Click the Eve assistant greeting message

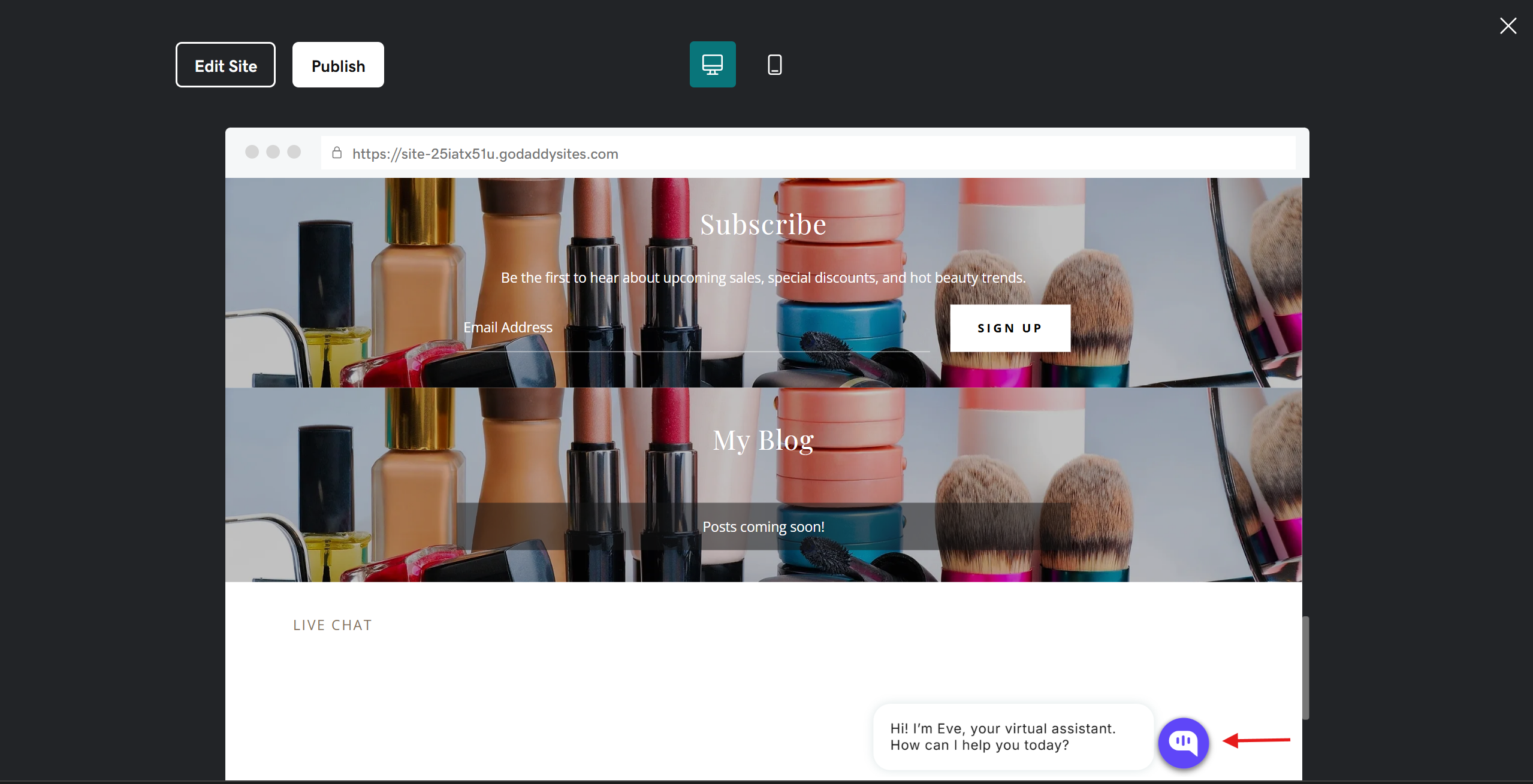[x=1013, y=737]
